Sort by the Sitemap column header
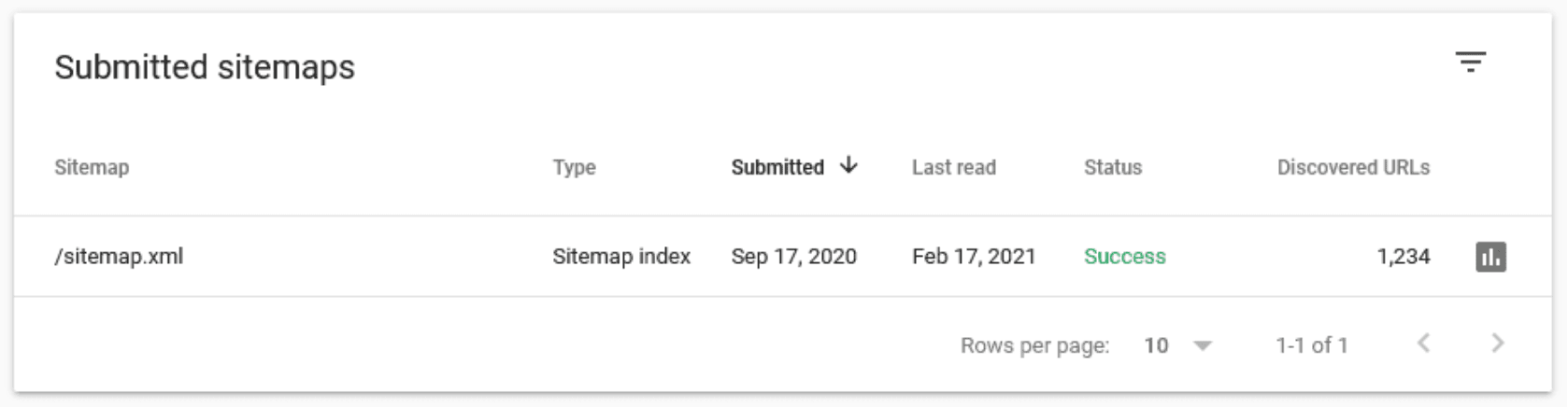 (x=92, y=167)
